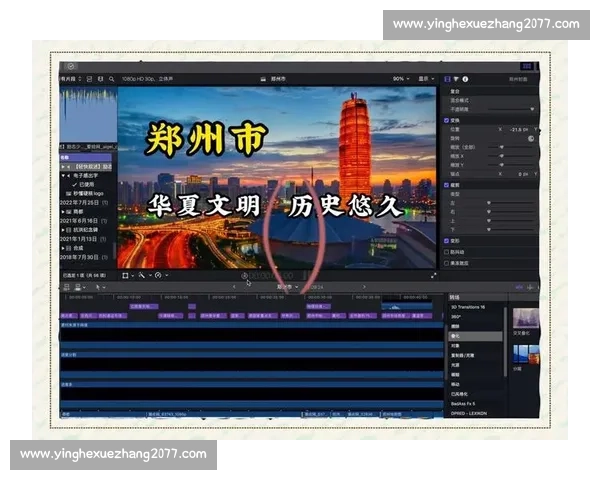The height and width of the screenshot is (480, 600).
Task: Choose the Select arrow tool icon
Action: [98, 287]
